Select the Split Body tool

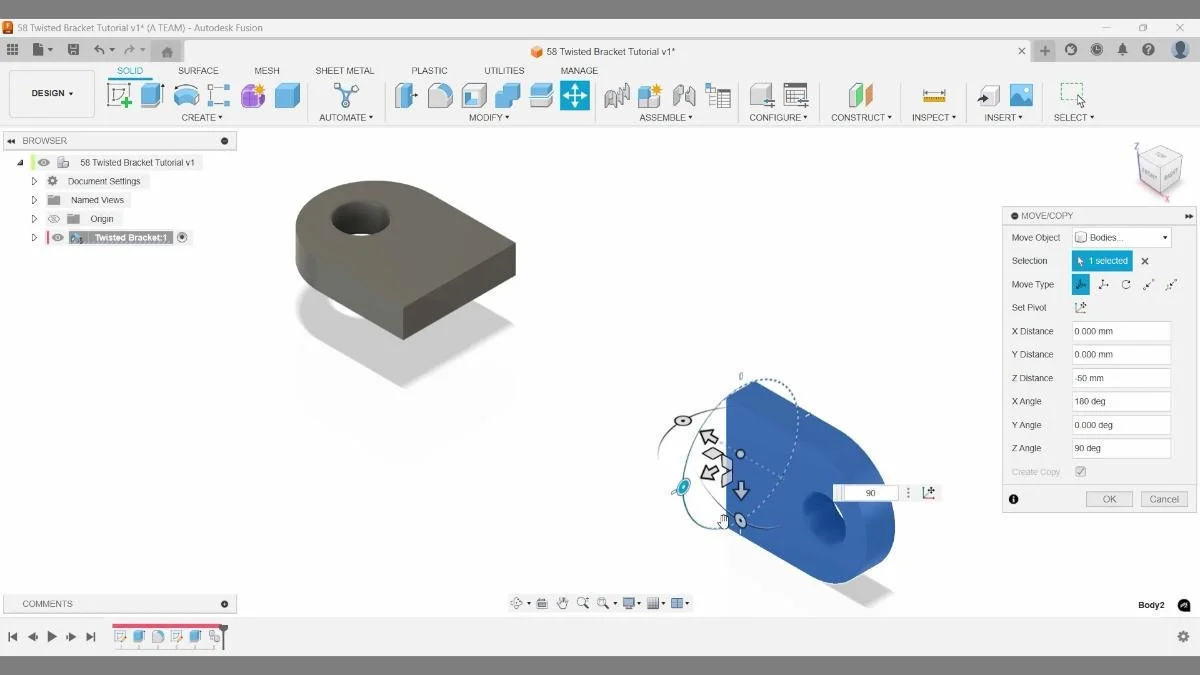[x=541, y=96]
